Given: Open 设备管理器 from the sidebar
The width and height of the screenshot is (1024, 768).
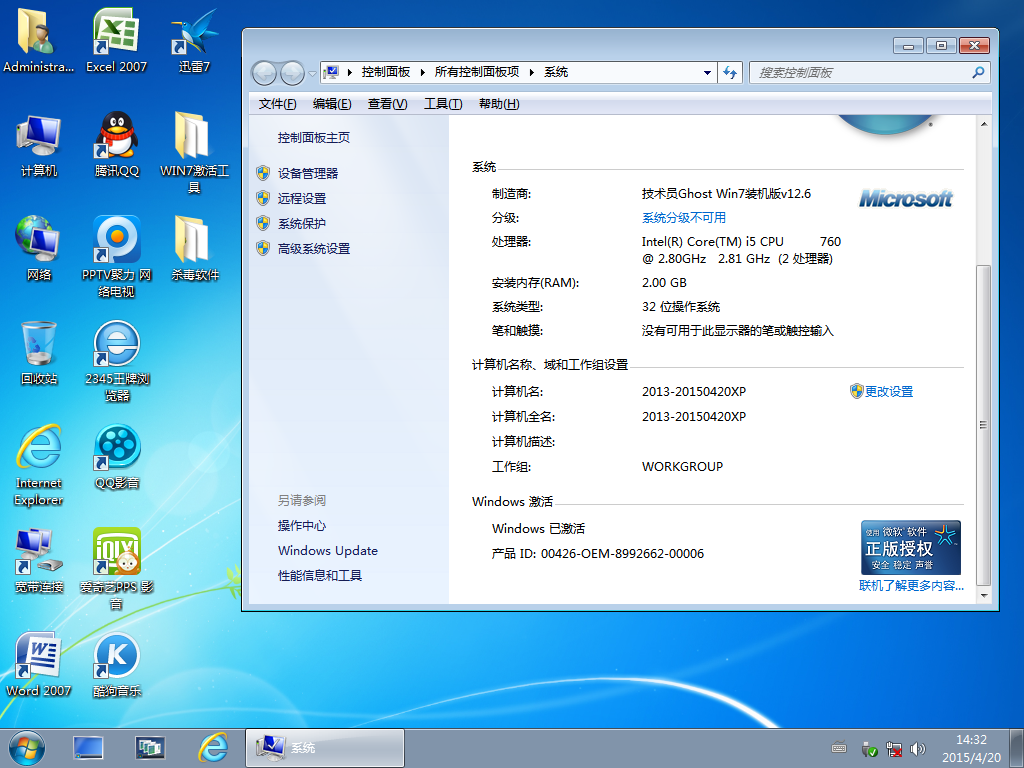Looking at the screenshot, I should tap(308, 173).
